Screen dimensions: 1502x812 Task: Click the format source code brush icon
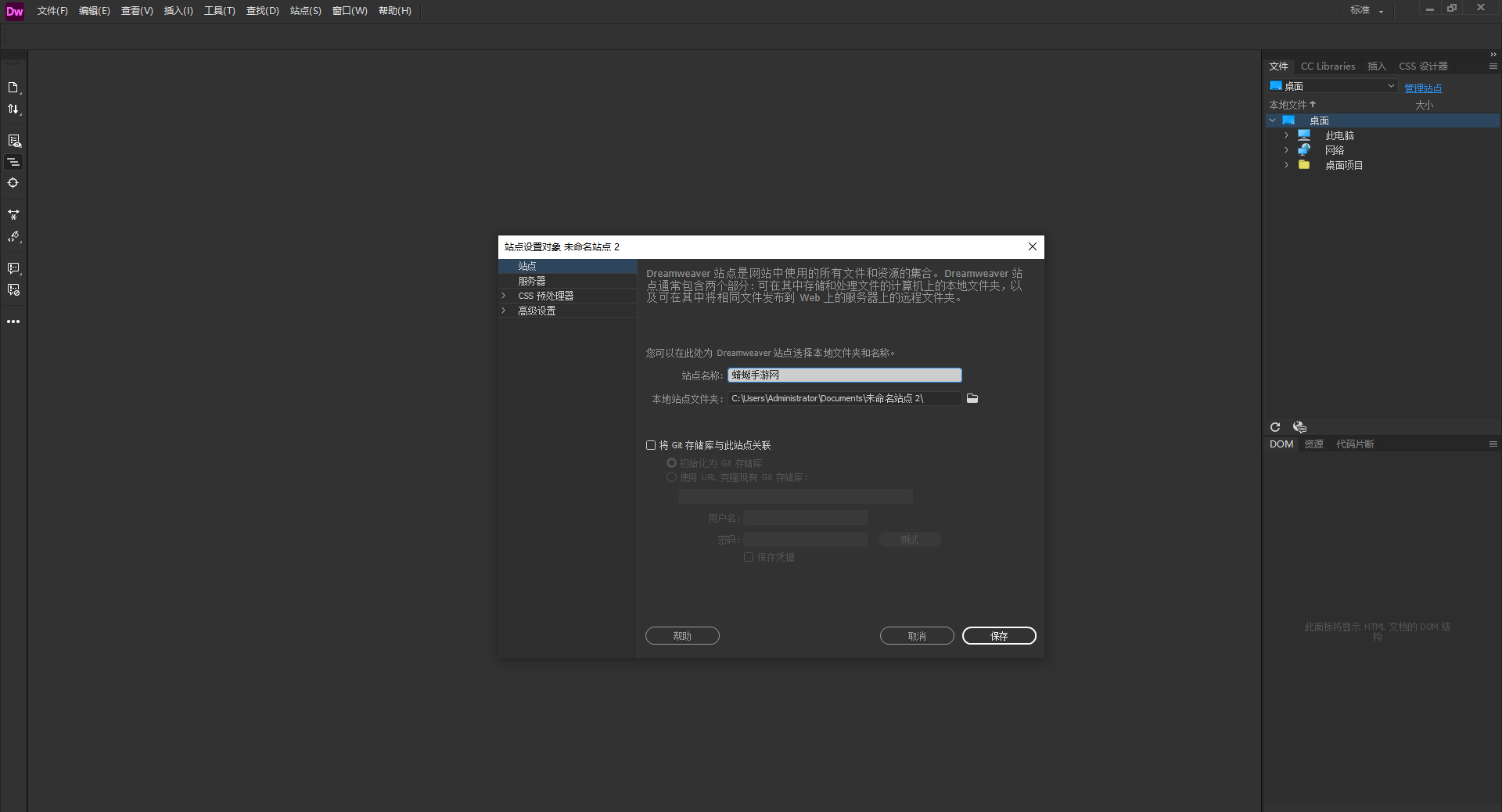tap(13, 237)
